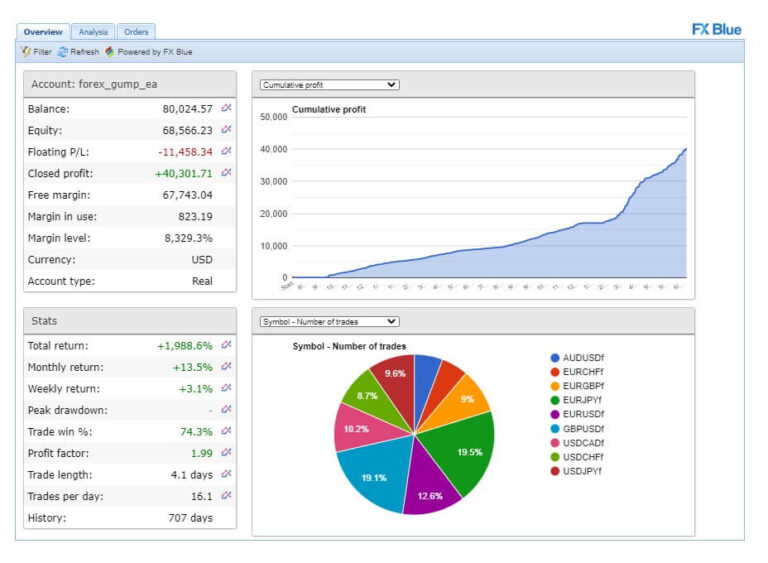
Task: Toggle the AUDUSDf legend swatch
Action: pyautogui.click(x=555, y=358)
